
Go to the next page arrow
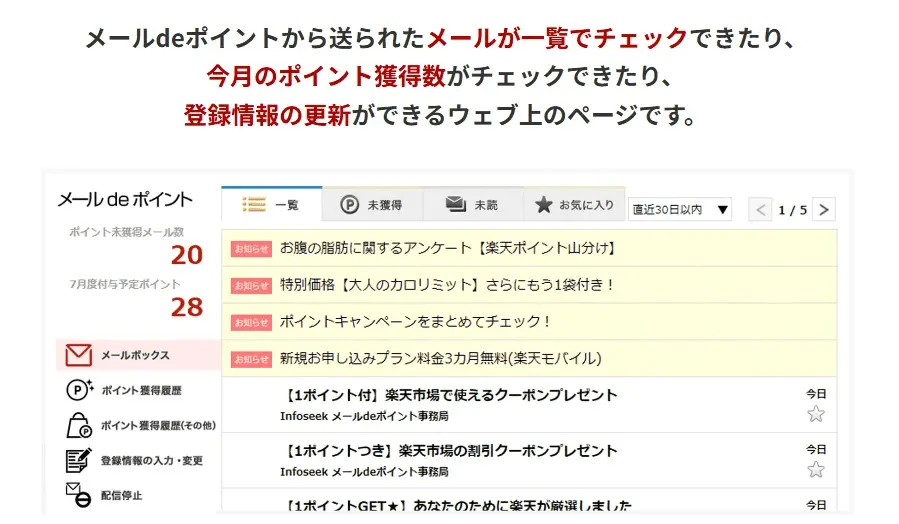(x=824, y=209)
